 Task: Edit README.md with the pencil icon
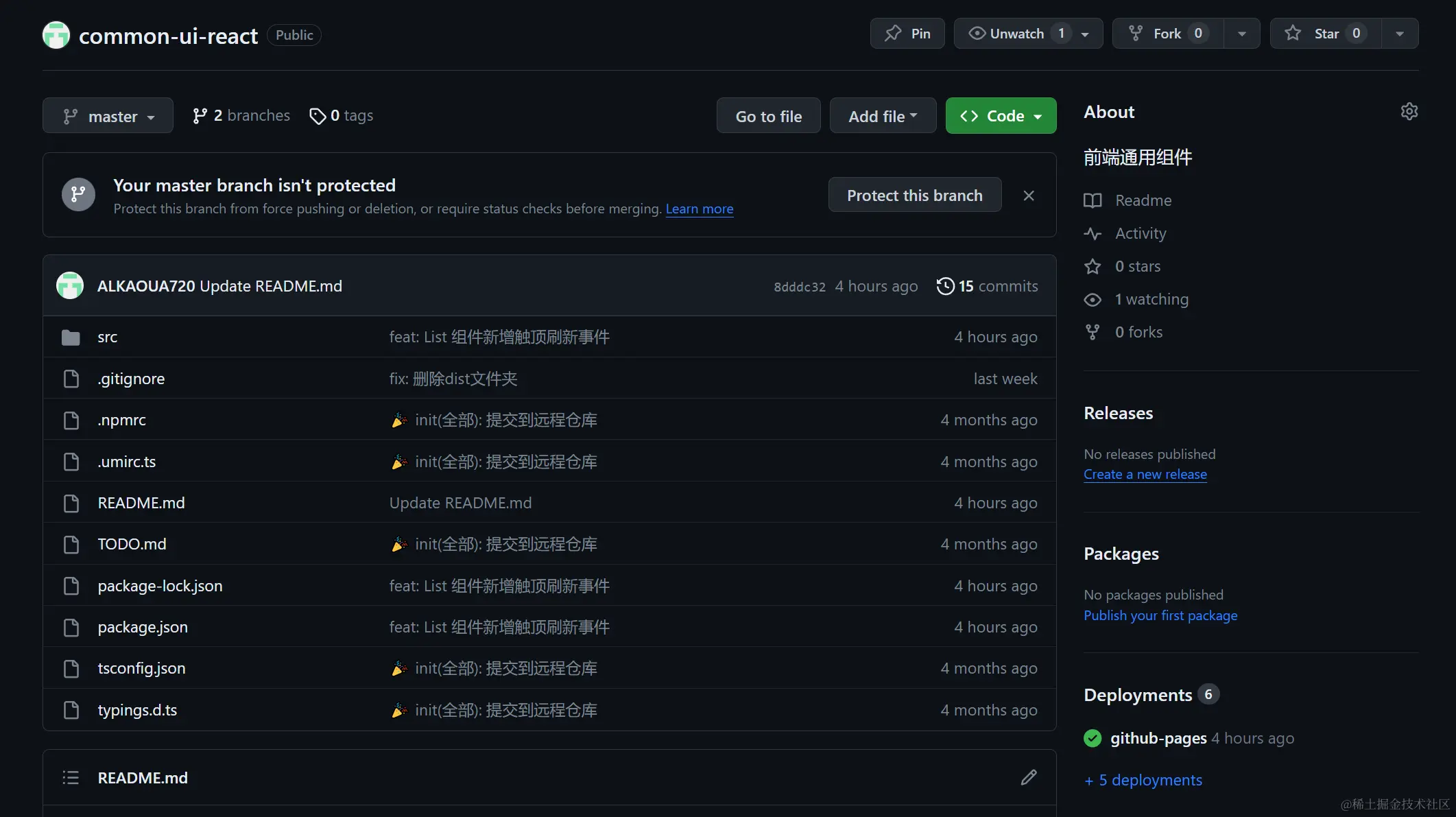[x=1029, y=777]
